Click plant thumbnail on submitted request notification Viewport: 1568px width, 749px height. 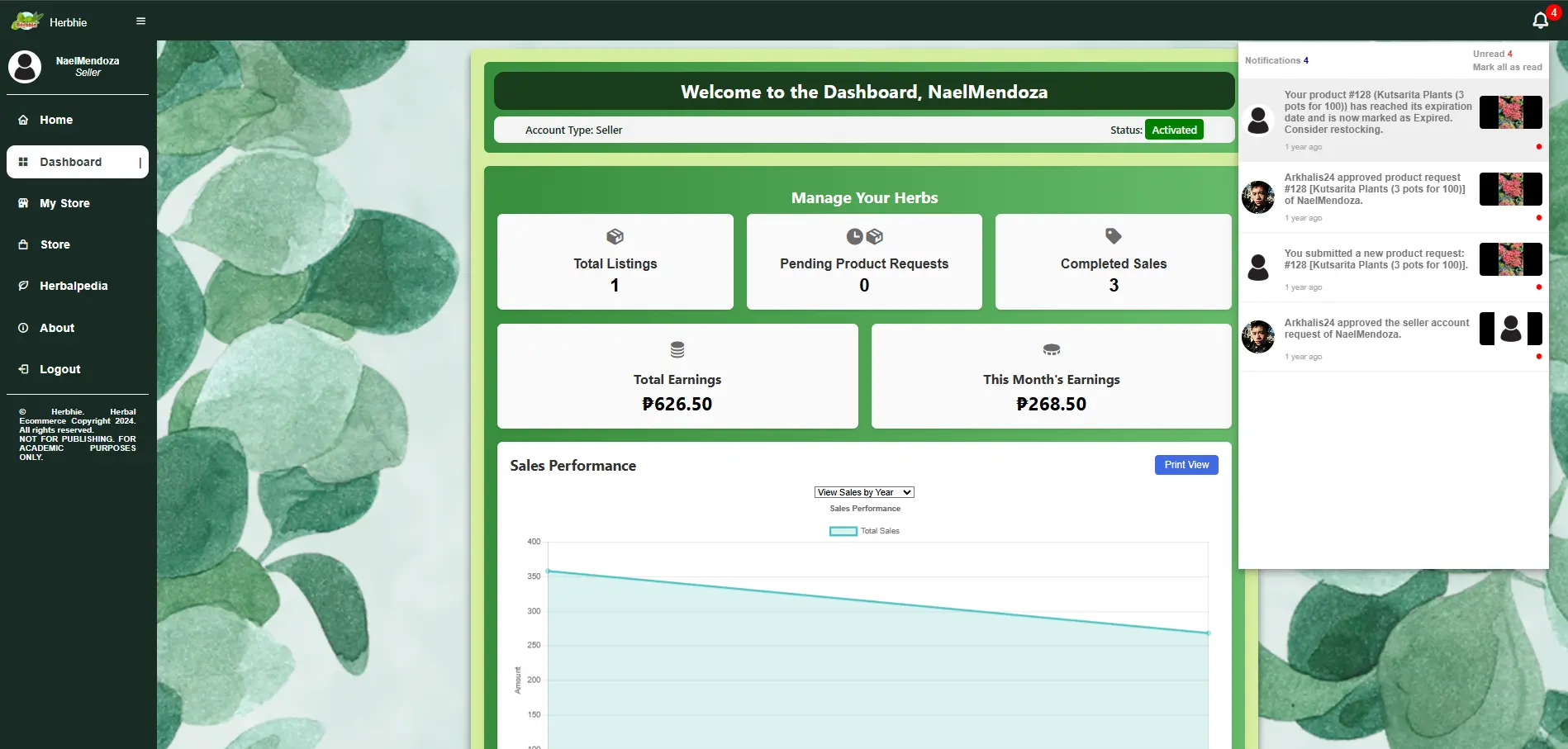tap(1510, 259)
